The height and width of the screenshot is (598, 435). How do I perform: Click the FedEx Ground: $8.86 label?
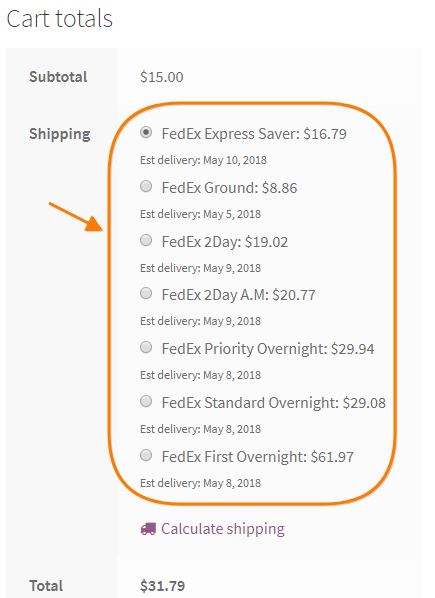[229, 188]
